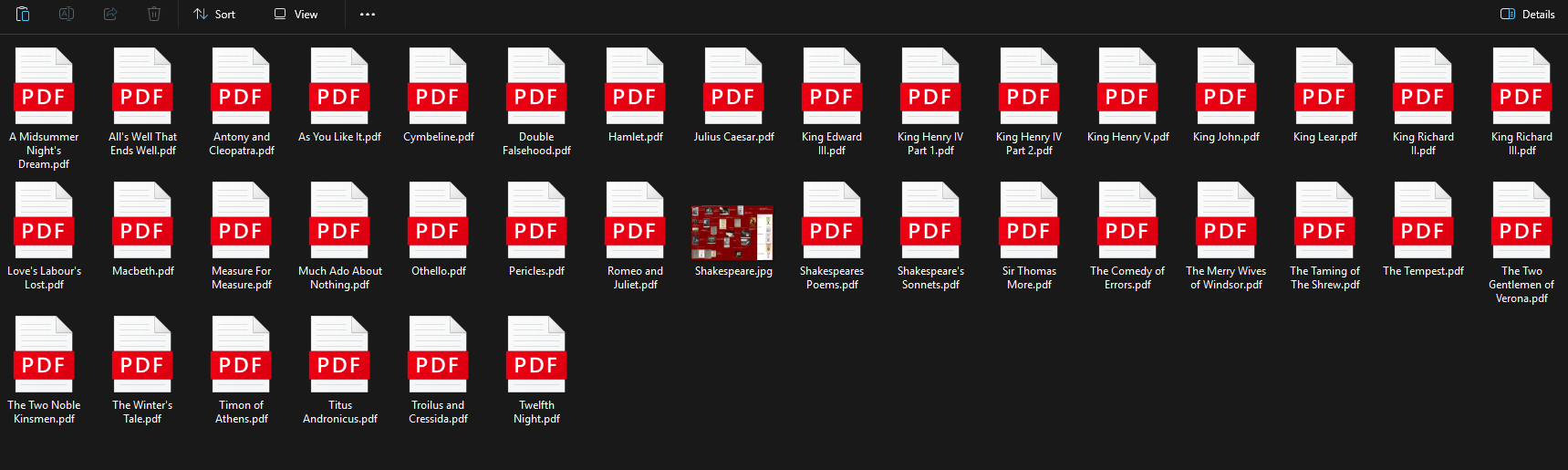Open the See more ellipsis menu

coord(368,14)
